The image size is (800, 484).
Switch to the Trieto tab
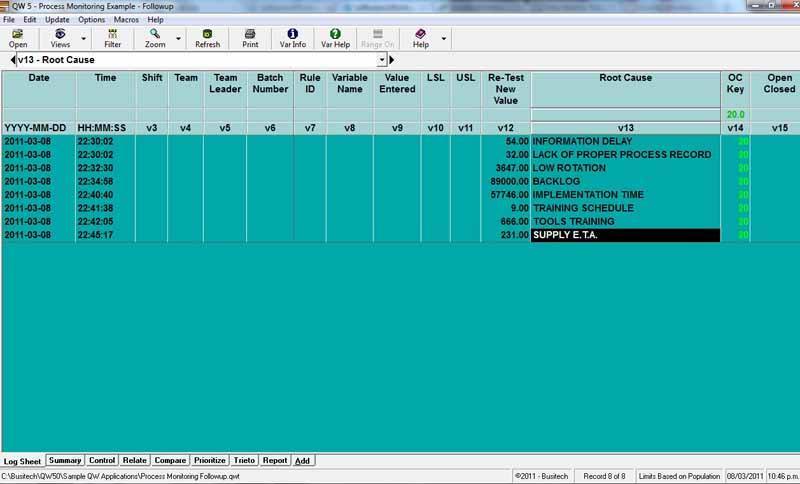(244, 460)
